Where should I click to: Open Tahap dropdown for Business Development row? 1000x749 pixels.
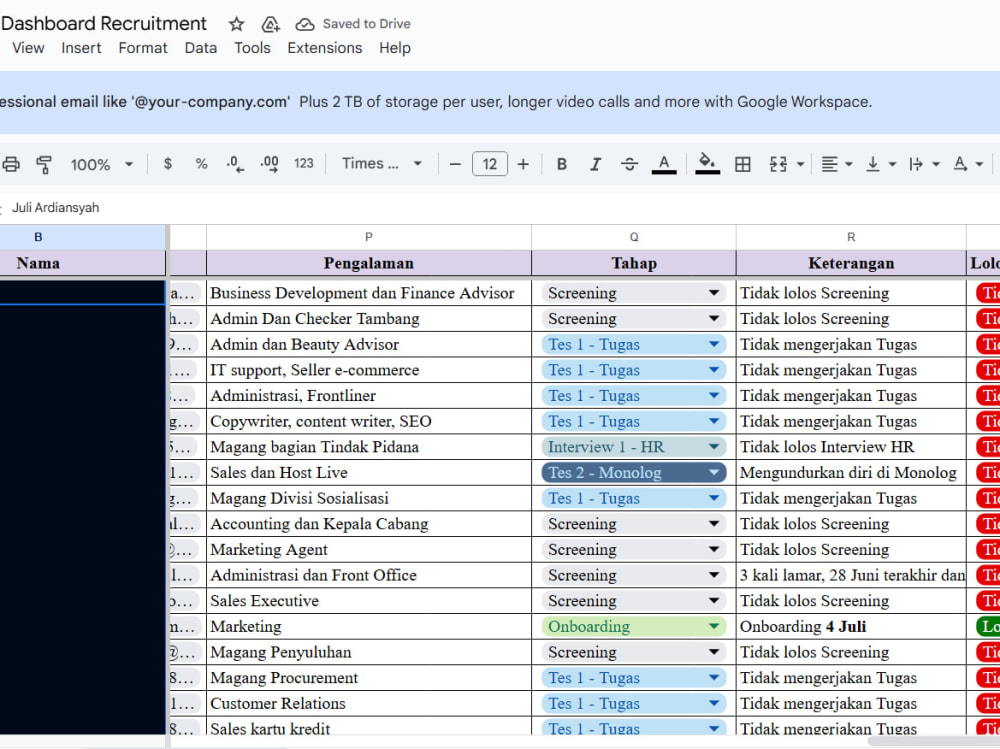pyautogui.click(x=714, y=293)
